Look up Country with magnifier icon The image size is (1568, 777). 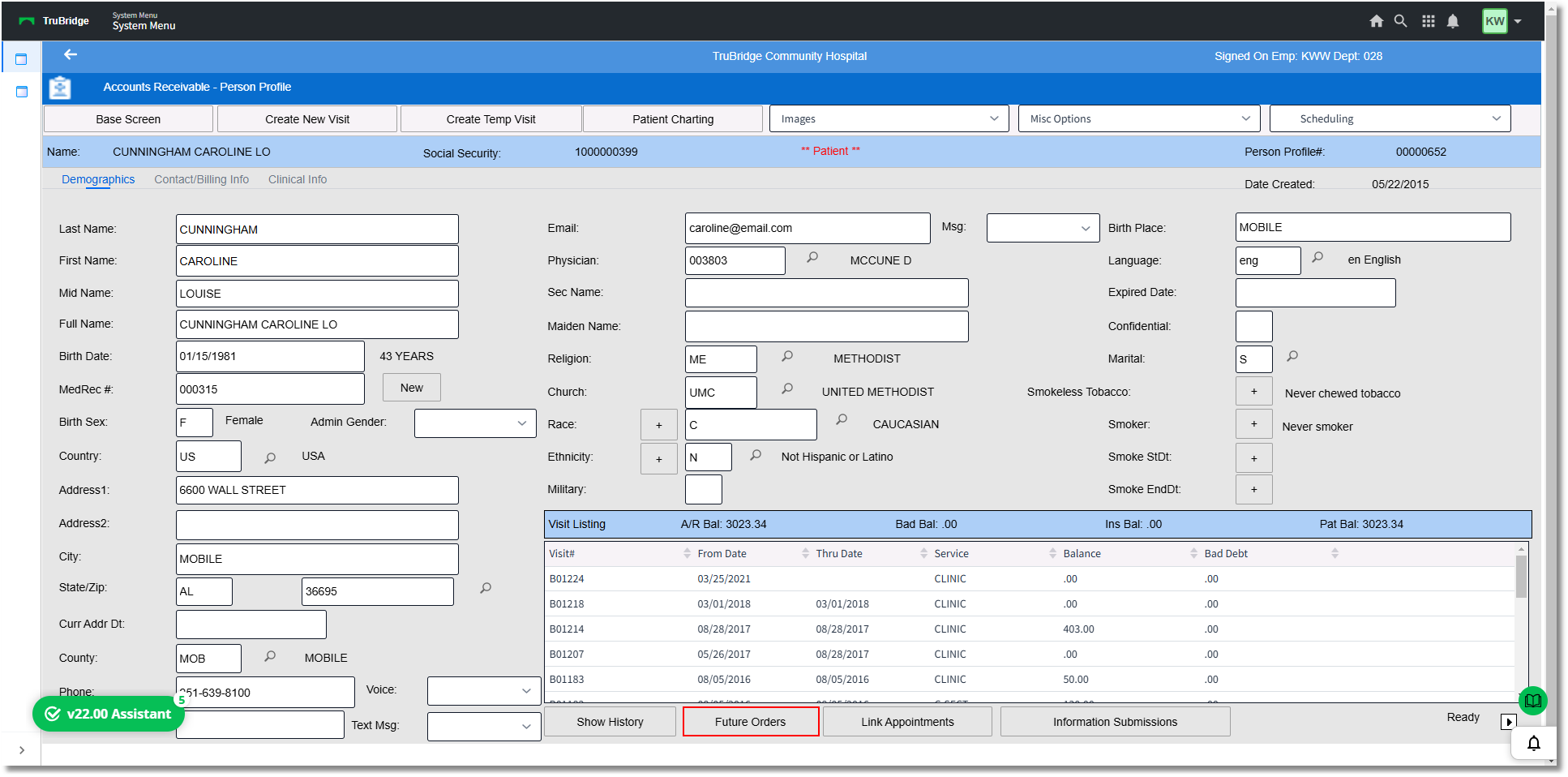(x=270, y=458)
